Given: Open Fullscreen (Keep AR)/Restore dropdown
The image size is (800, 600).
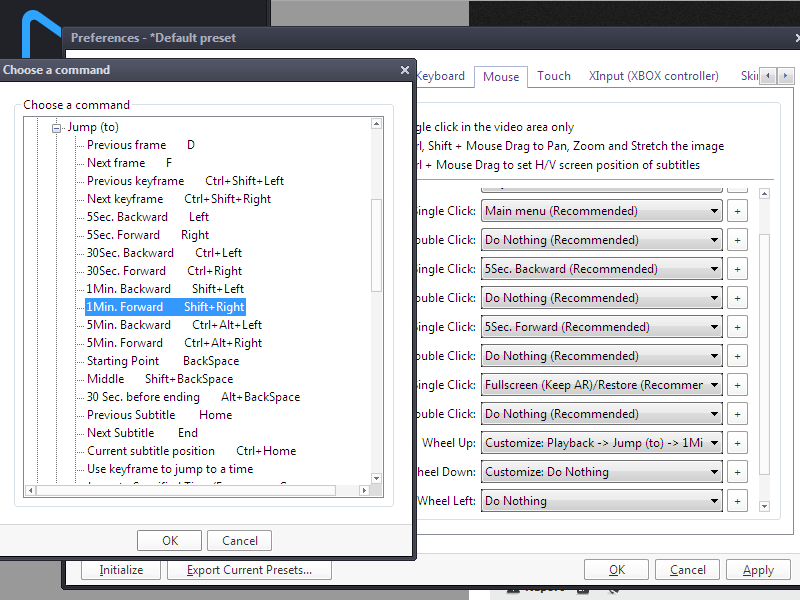Looking at the screenshot, I should coord(602,385).
